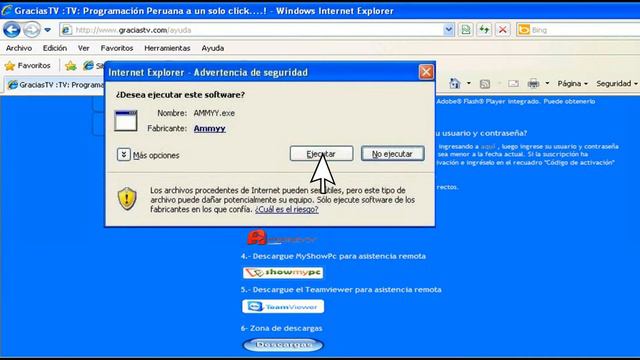Click the add to favorites bar star icon
Screen dimensions: 640x360
(x=71, y=65)
